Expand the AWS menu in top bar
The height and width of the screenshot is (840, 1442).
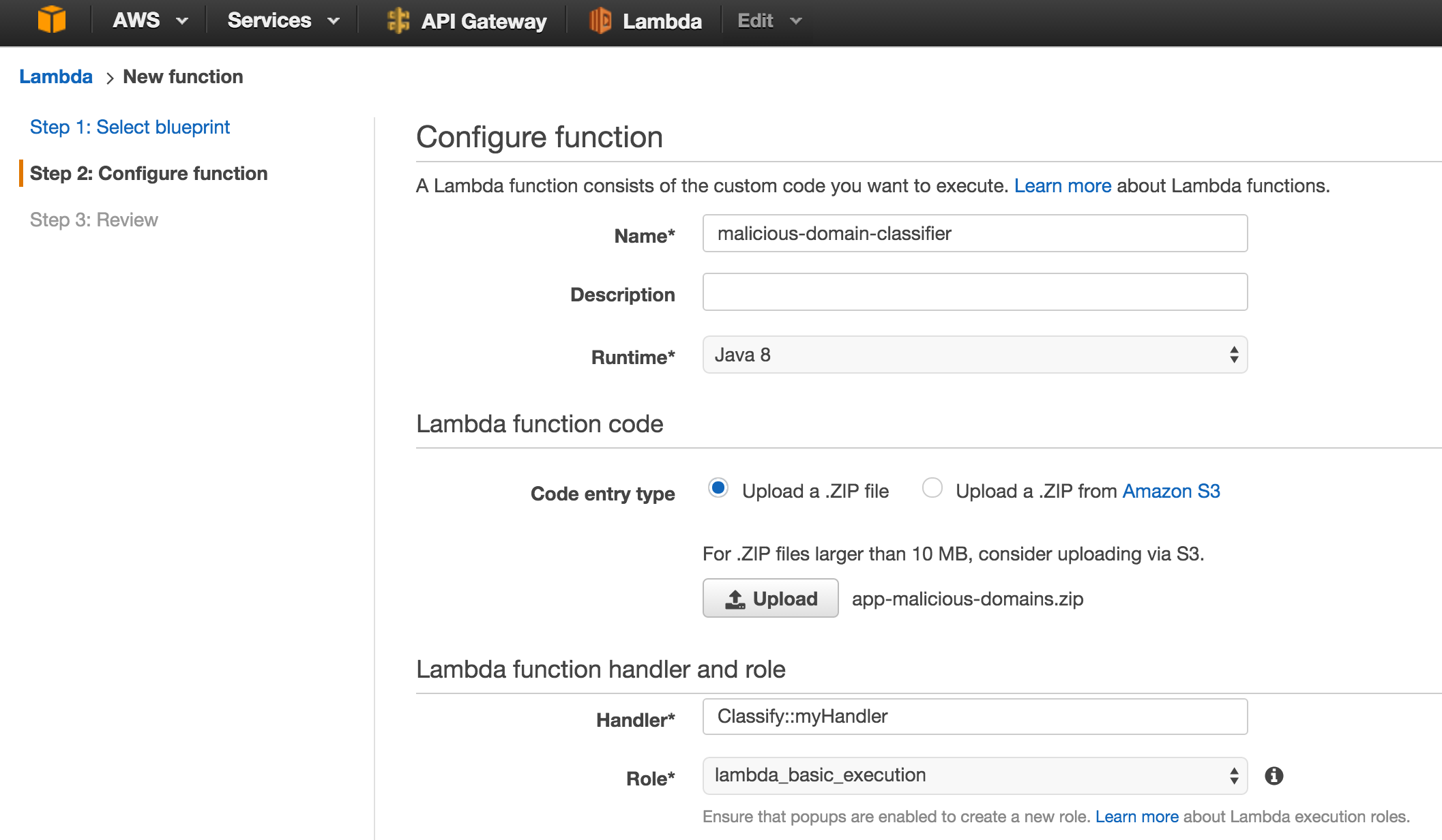150,20
